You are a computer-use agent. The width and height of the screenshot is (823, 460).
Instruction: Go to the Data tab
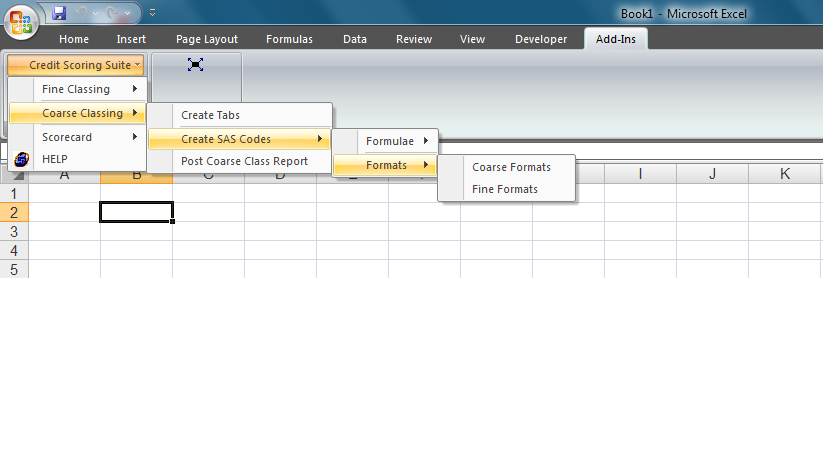355,39
